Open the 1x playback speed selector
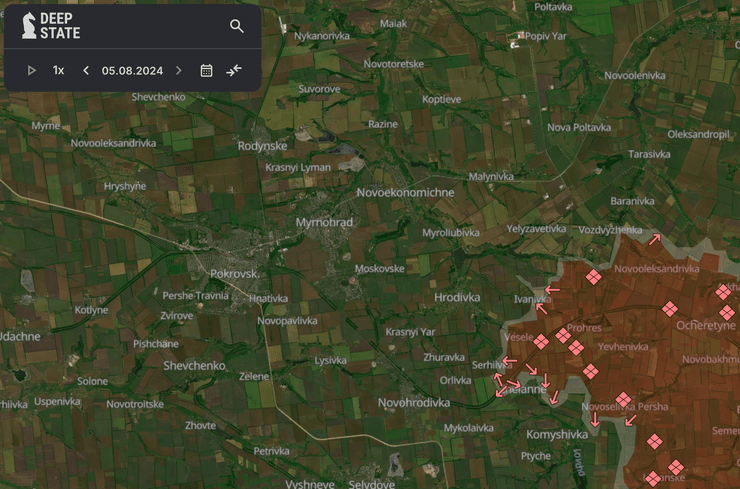This screenshot has height=489, width=740. click(x=58, y=70)
